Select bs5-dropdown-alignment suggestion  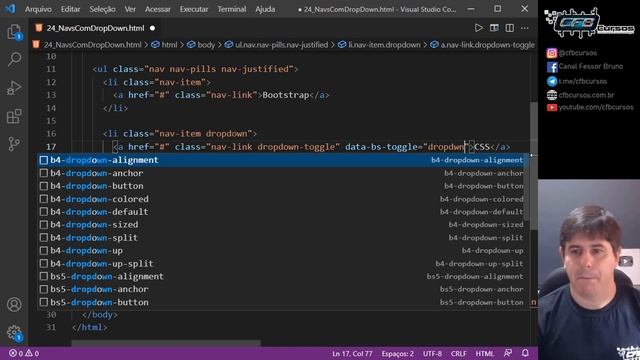tap(281, 276)
